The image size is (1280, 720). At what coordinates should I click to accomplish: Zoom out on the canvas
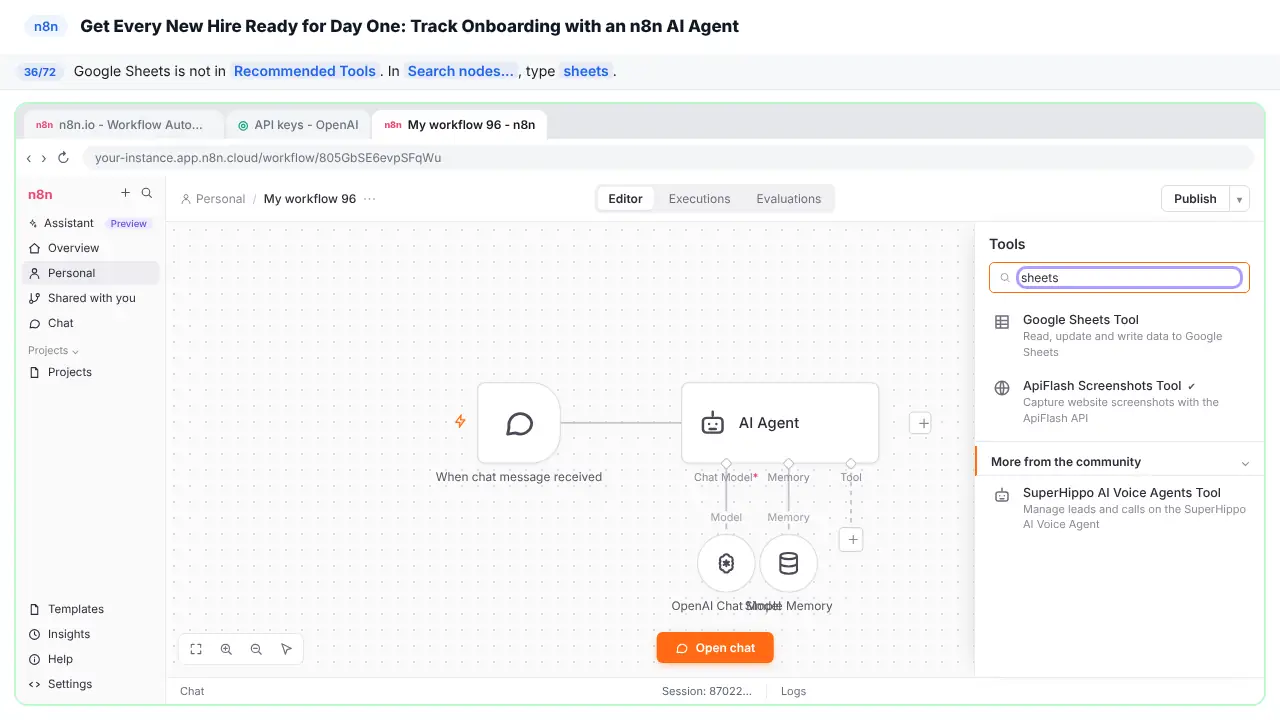pyautogui.click(x=256, y=649)
